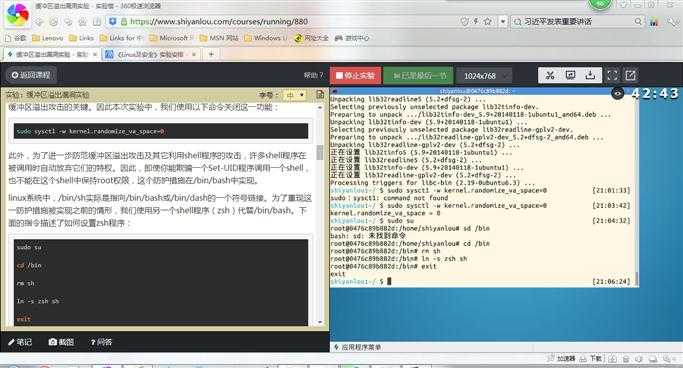
Task: Close the 《Linux及安全》 tab
Action: point(194,54)
